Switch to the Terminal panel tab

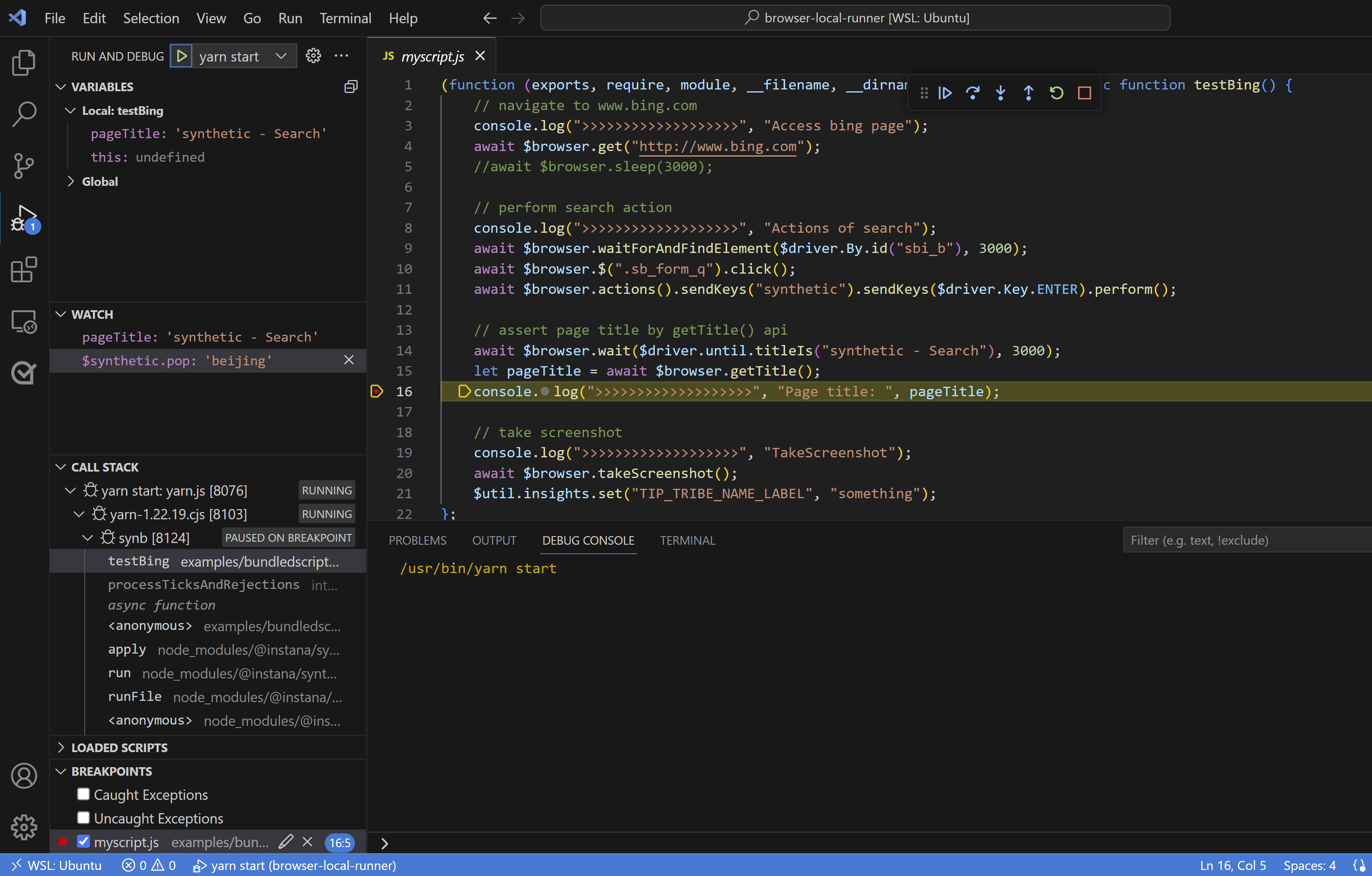(687, 540)
